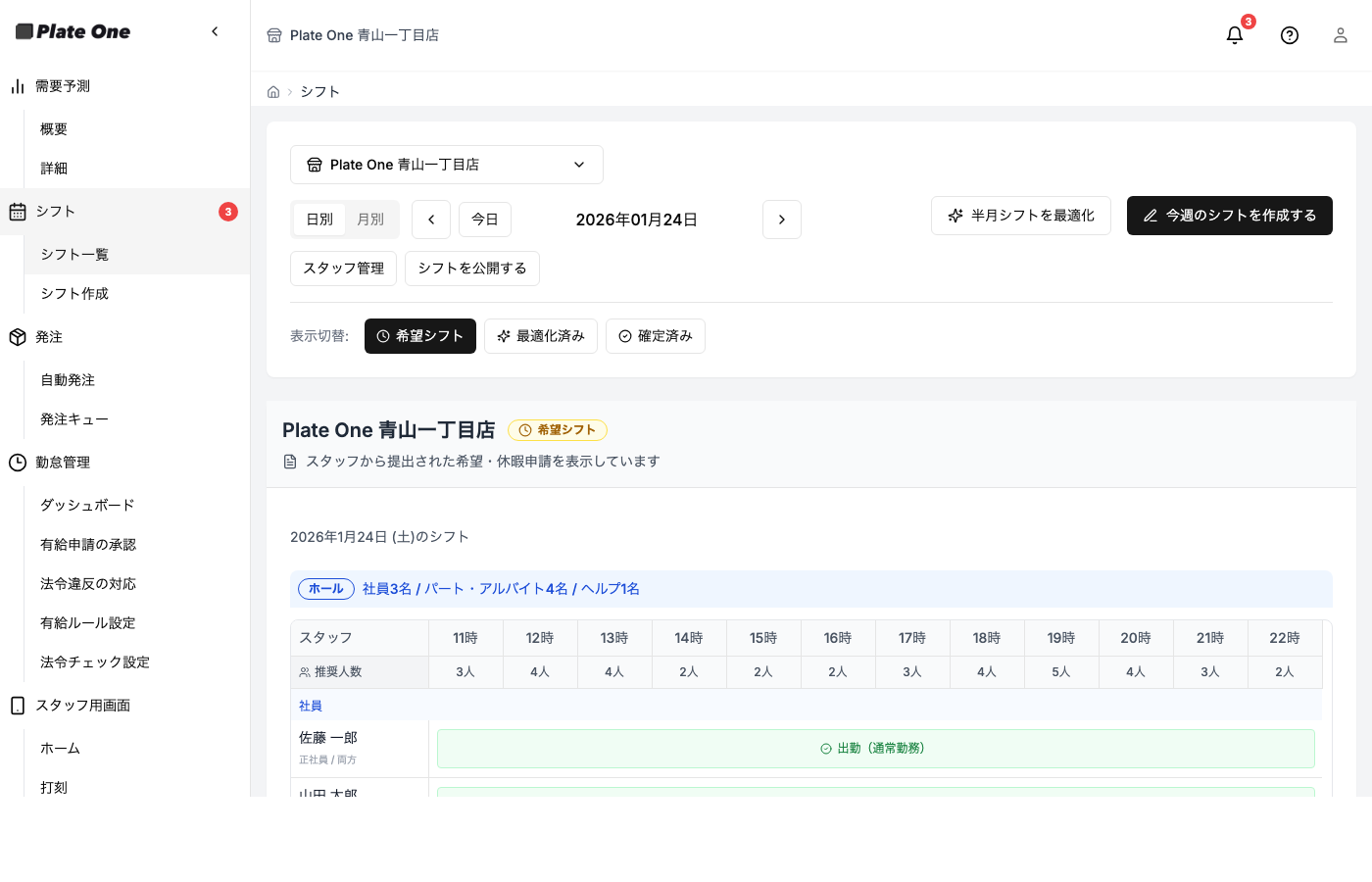Click 今週のシフトを作成する button
1372x882 pixels.
point(1230,216)
